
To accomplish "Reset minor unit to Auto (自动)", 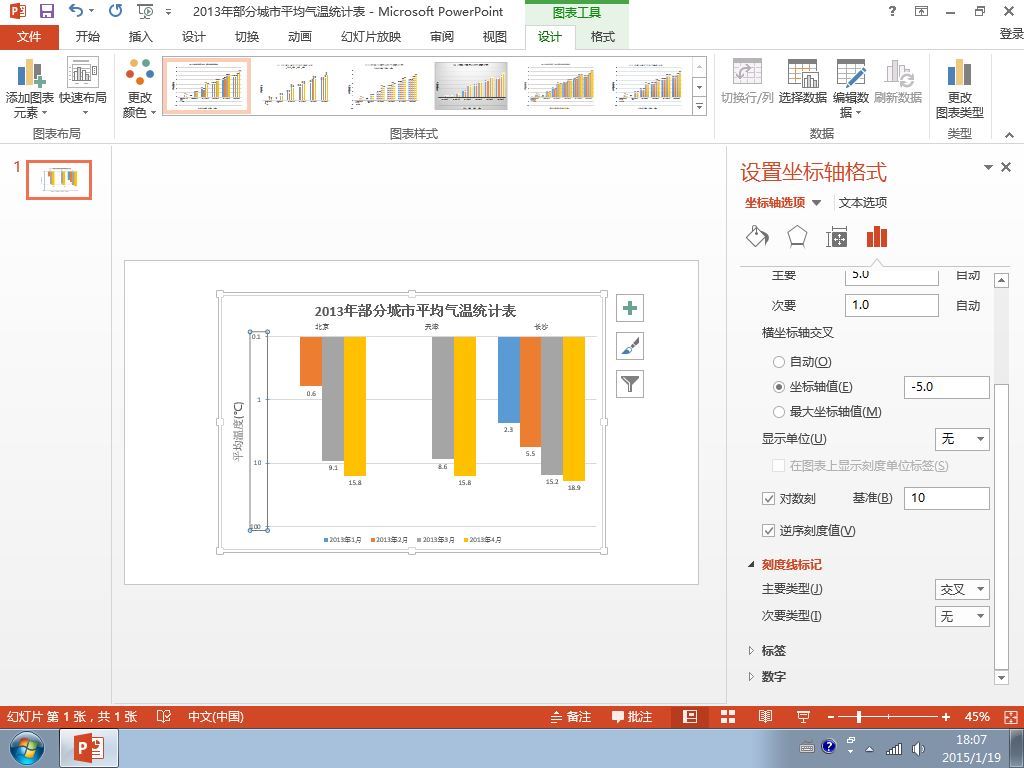I will point(968,305).
